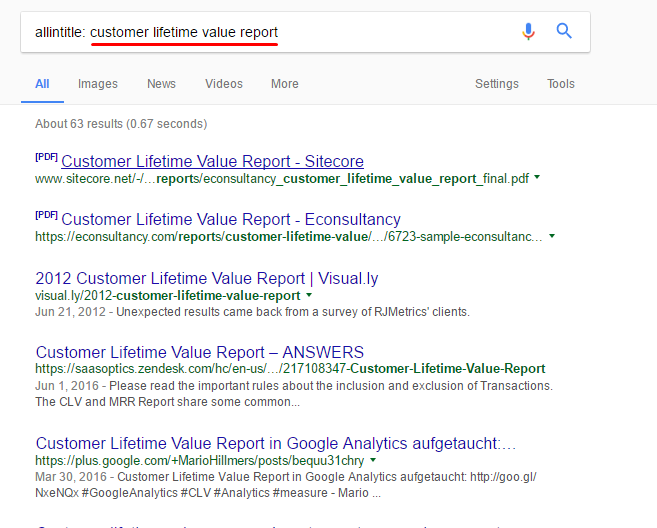Screen dimensions: 657x528
Task: Expand the dropdown arrow beside the sitecore.net URL
Action: 537,178
